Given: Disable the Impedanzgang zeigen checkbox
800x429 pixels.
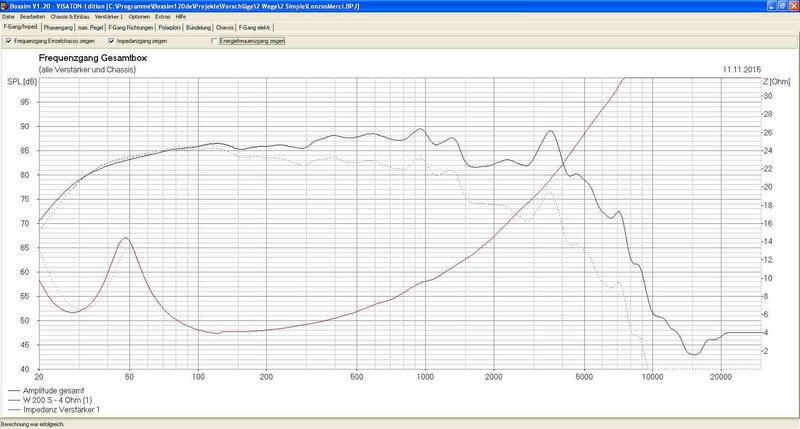Looking at the screenshot, I should [x=111, y=41].
